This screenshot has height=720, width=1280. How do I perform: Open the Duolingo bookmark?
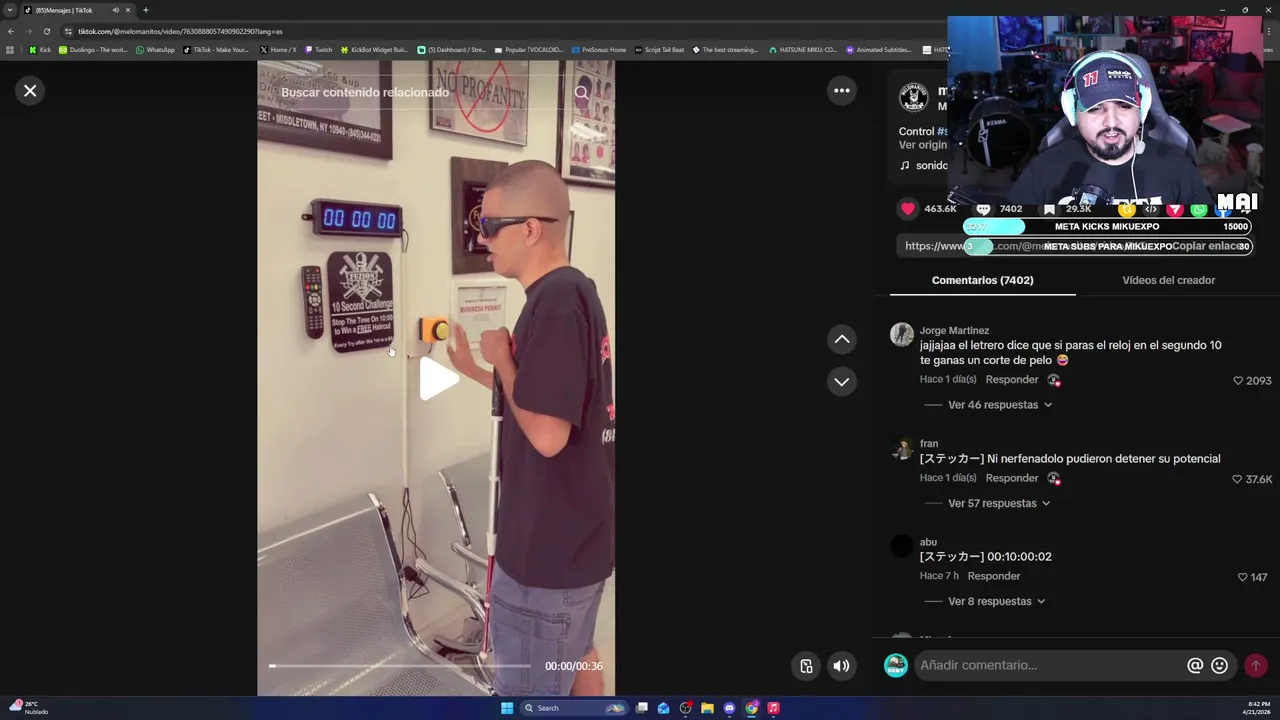(x=93, y=49)
